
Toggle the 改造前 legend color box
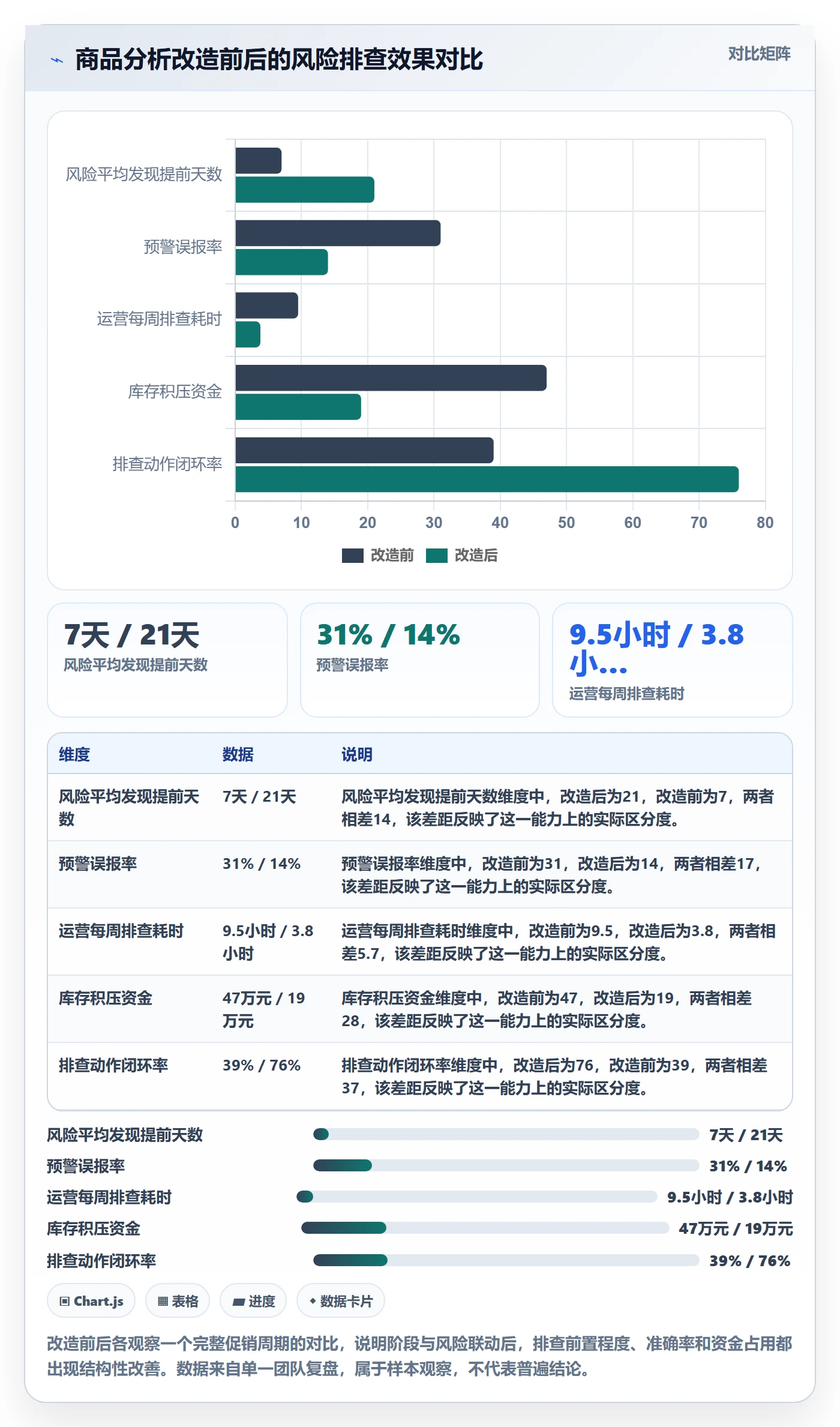click(352, 556)
